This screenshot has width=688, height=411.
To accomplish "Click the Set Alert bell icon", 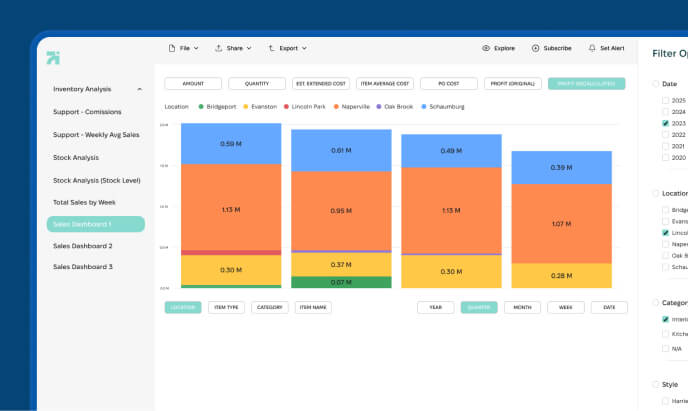I will pos(591,48).
